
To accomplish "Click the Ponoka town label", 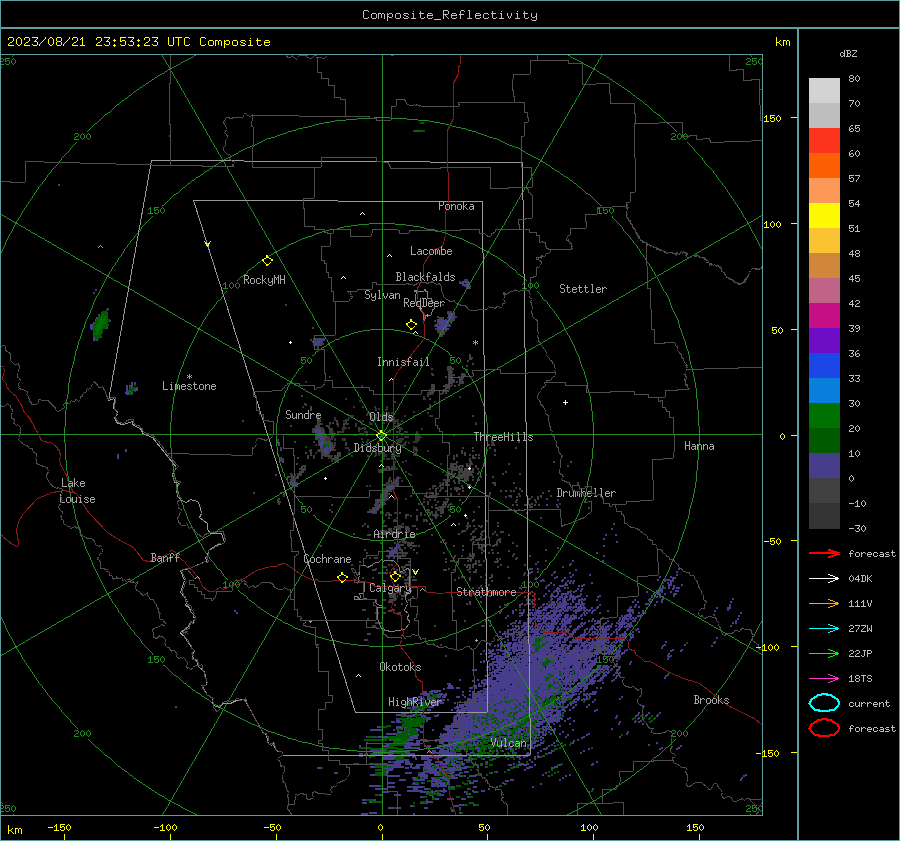I will [456, 206].
